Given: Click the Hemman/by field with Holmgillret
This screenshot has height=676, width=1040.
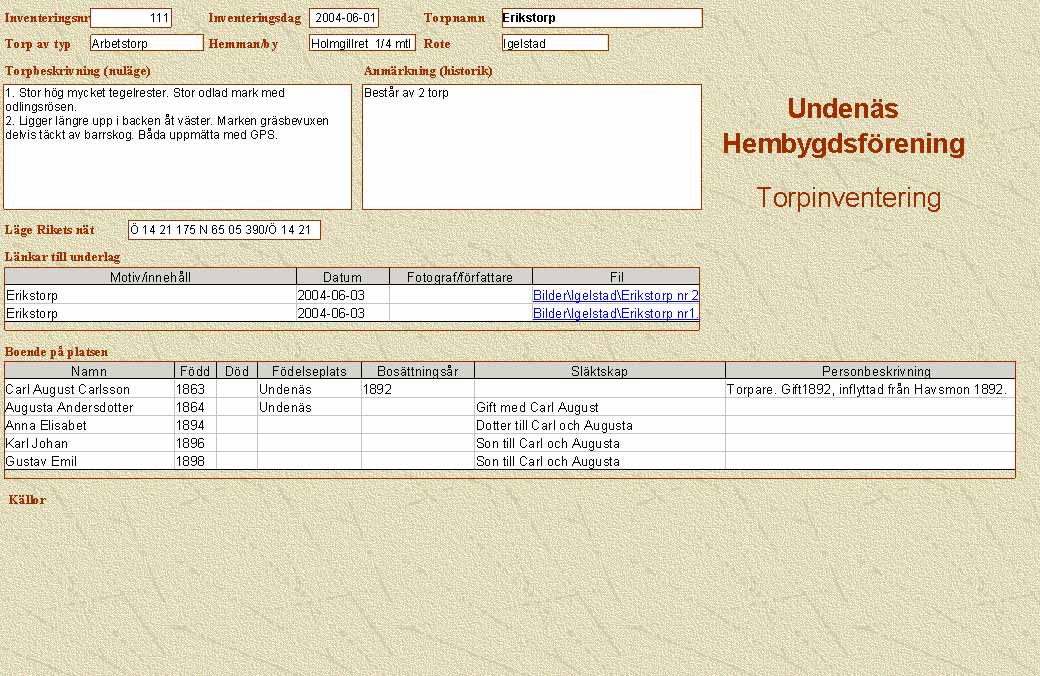Looking at the screenshot, I should click(x=362, y=44).
